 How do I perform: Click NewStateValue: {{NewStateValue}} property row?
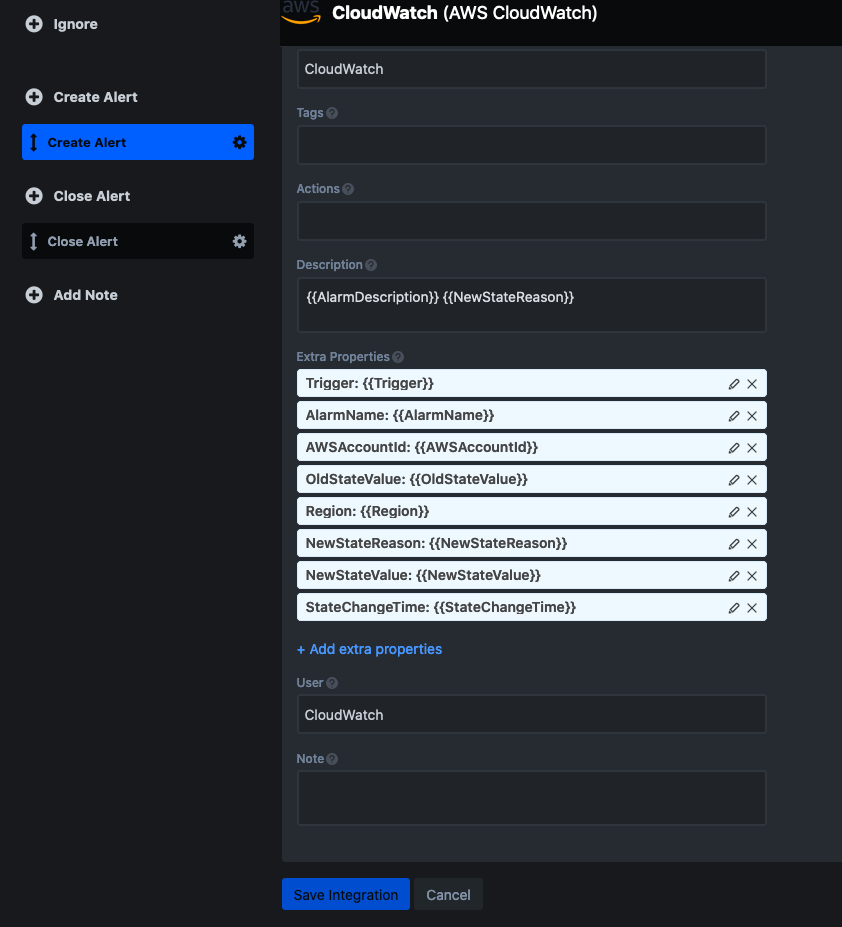pos(532,575)
